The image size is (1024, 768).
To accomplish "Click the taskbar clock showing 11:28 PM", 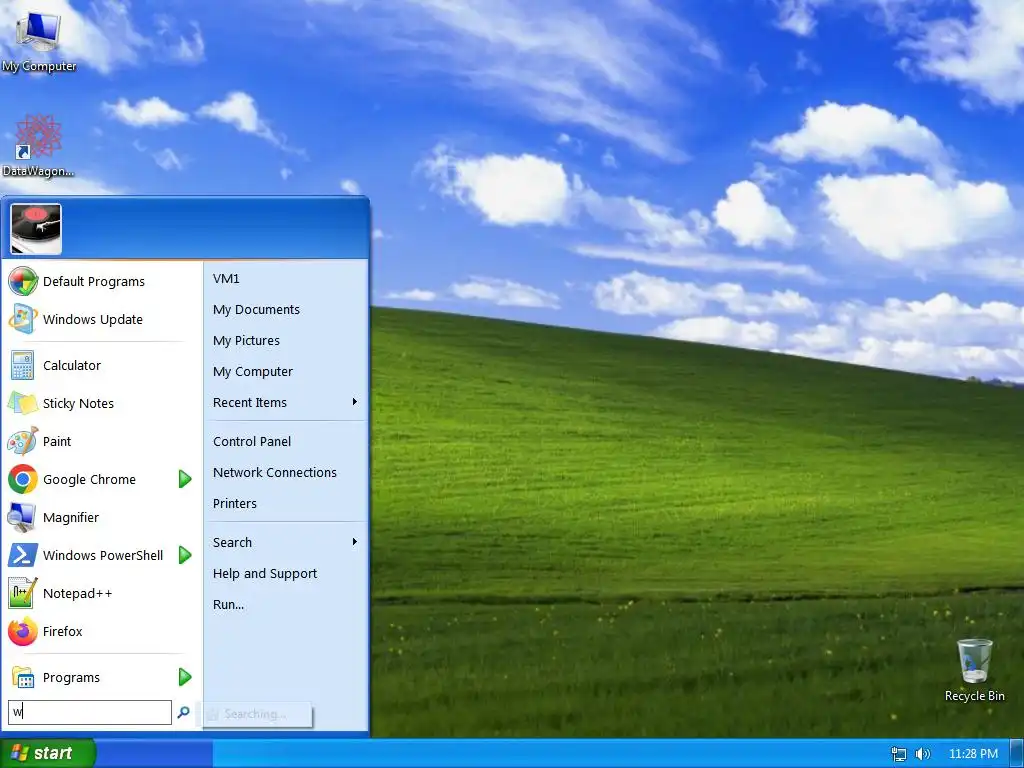I will click(x=973, y=754).
